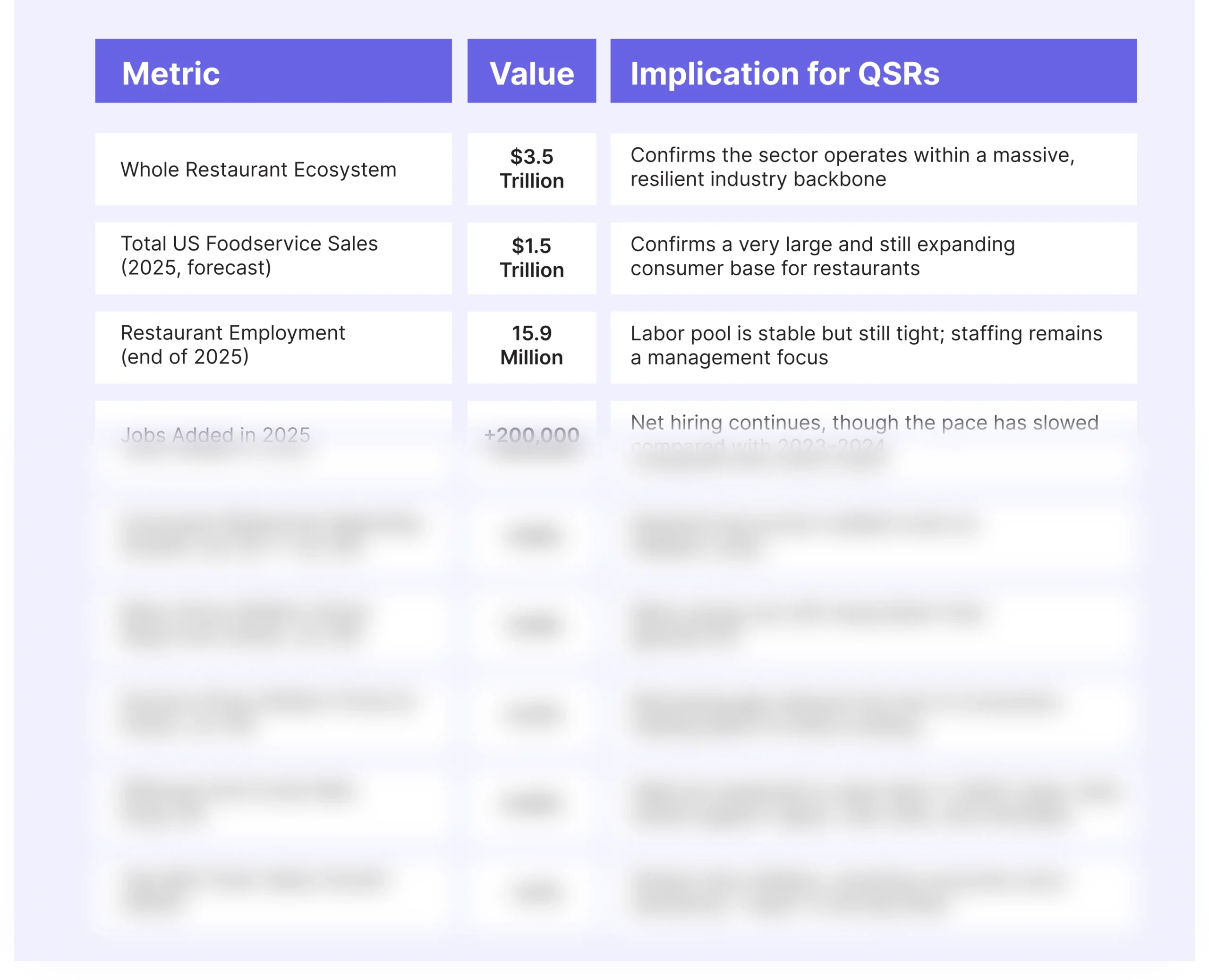Click the $3.5 Trillion value cell
Image resolution: width=1209 pixels, height=980 pixels.
tap(531, 169)
